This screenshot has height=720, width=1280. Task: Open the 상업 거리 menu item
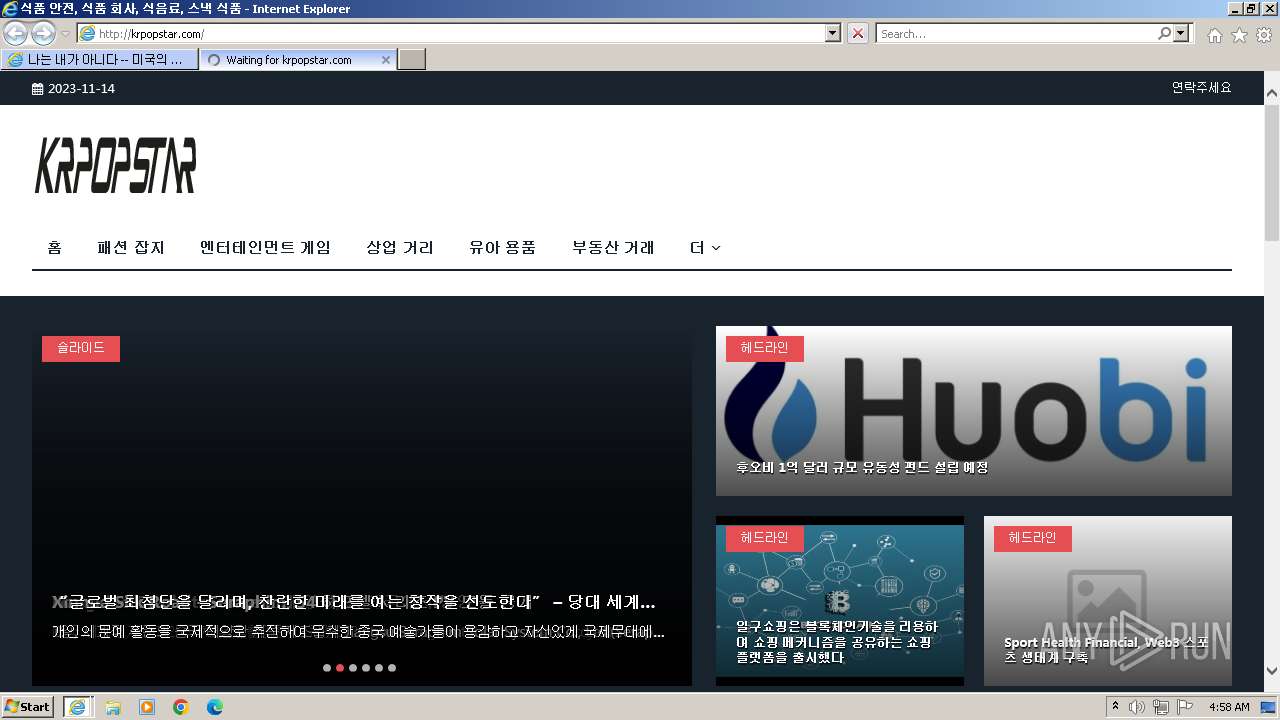pos(400,247)
